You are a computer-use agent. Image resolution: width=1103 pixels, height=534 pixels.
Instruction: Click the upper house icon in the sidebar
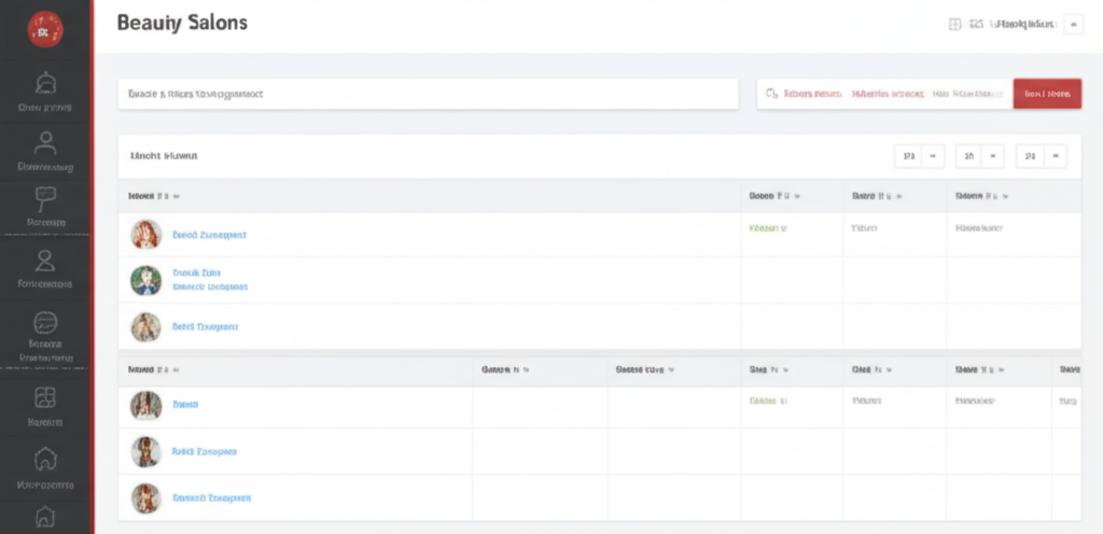(45, 460)
